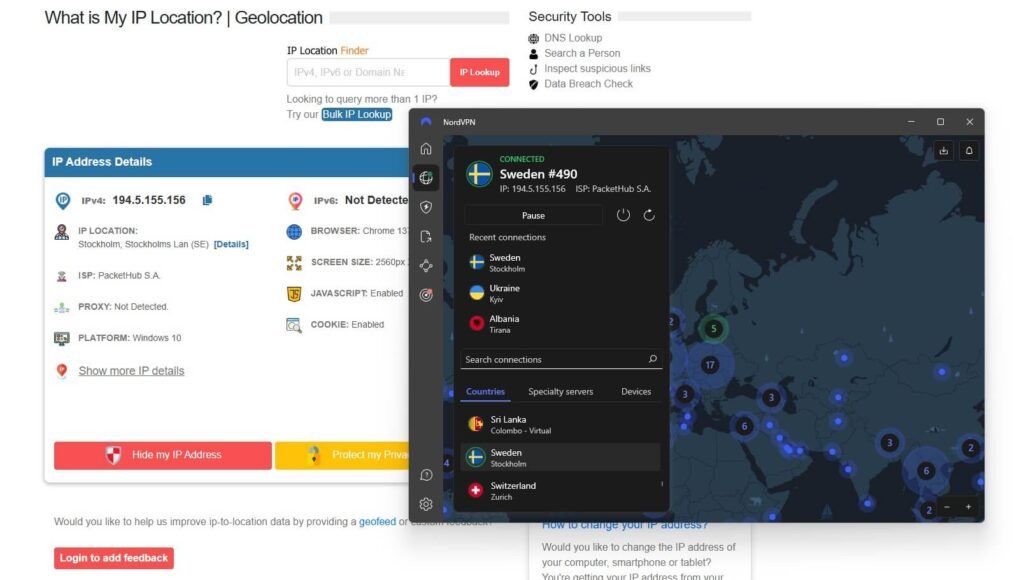This screenshot has width=1024, height=580.
Task: Select recent connection Sweden Stockholm
Action: pos(561,263)
